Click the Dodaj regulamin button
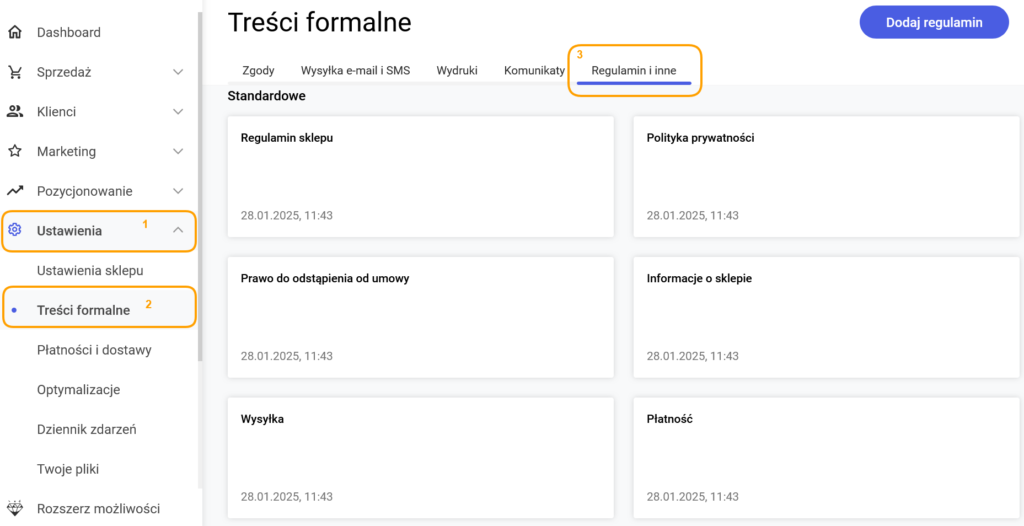 [x=934, y=22]
